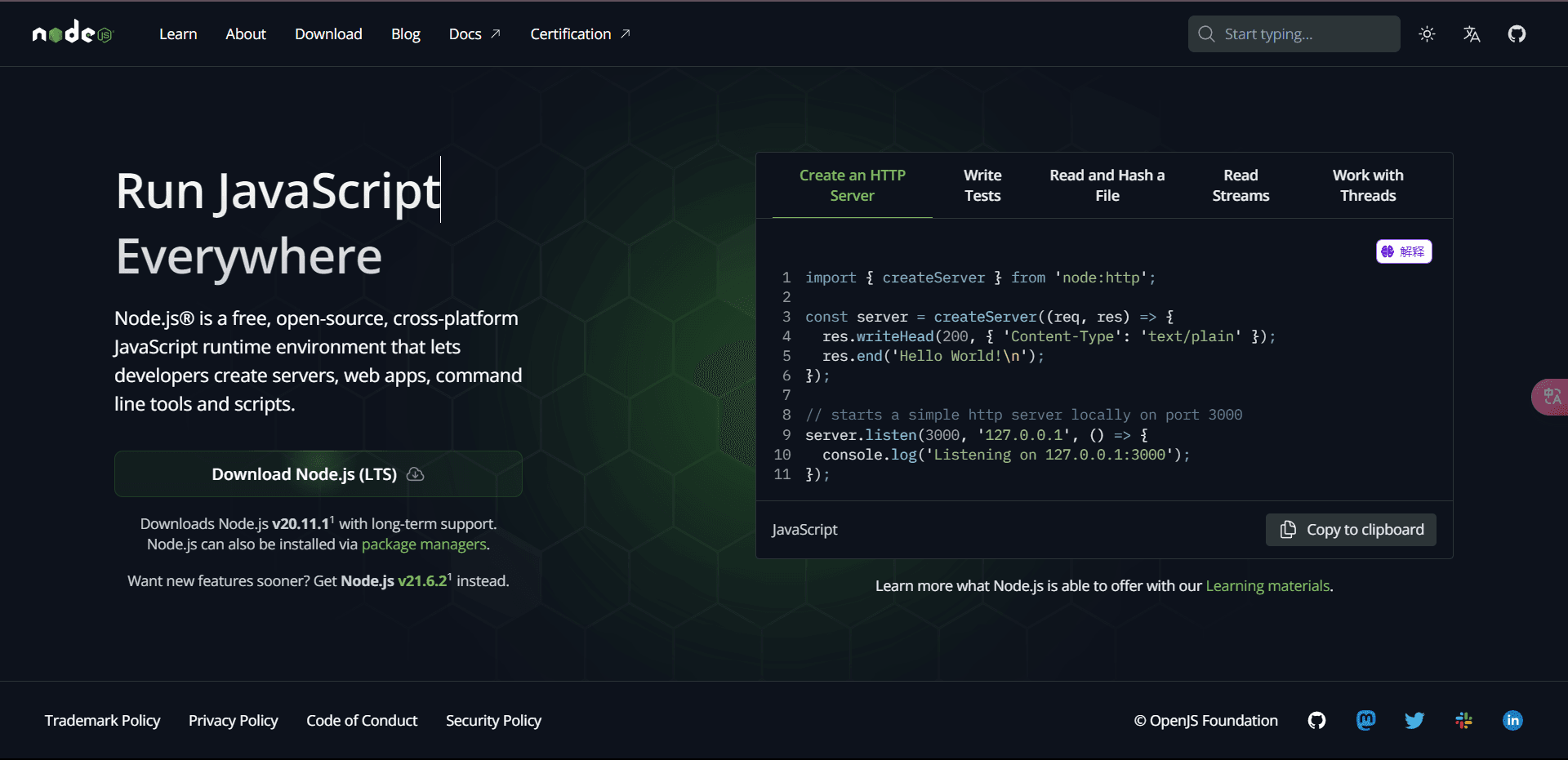Open the Learning materials link
Viewport: 1568px width, 760px height.
click(1267, 586)
